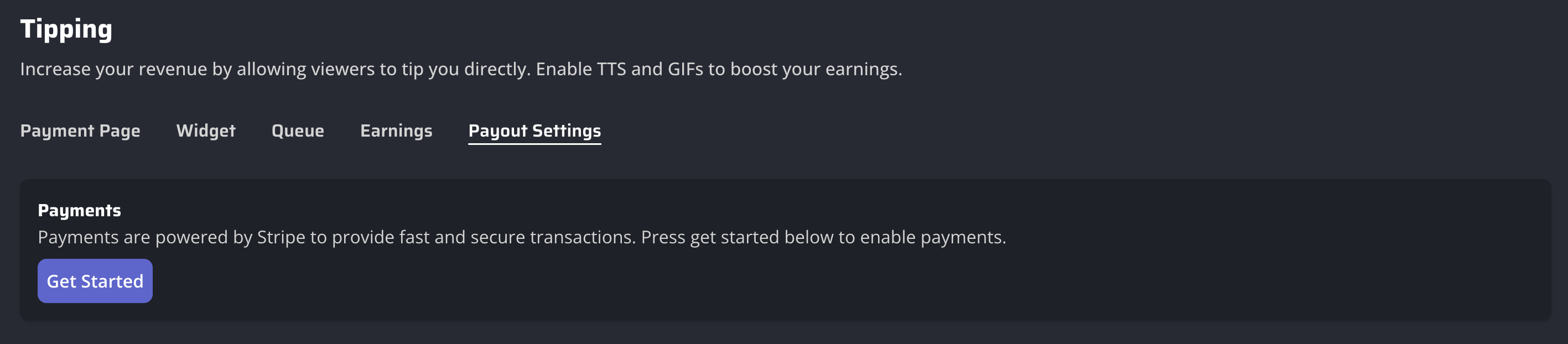The image size is (1568, 344).
Task: Click the word GIFs in the tipping description
Action: (685, 70)
